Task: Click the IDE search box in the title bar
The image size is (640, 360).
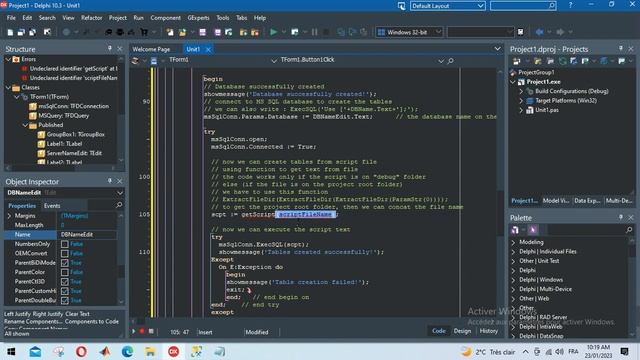Action: pos(523,6)
